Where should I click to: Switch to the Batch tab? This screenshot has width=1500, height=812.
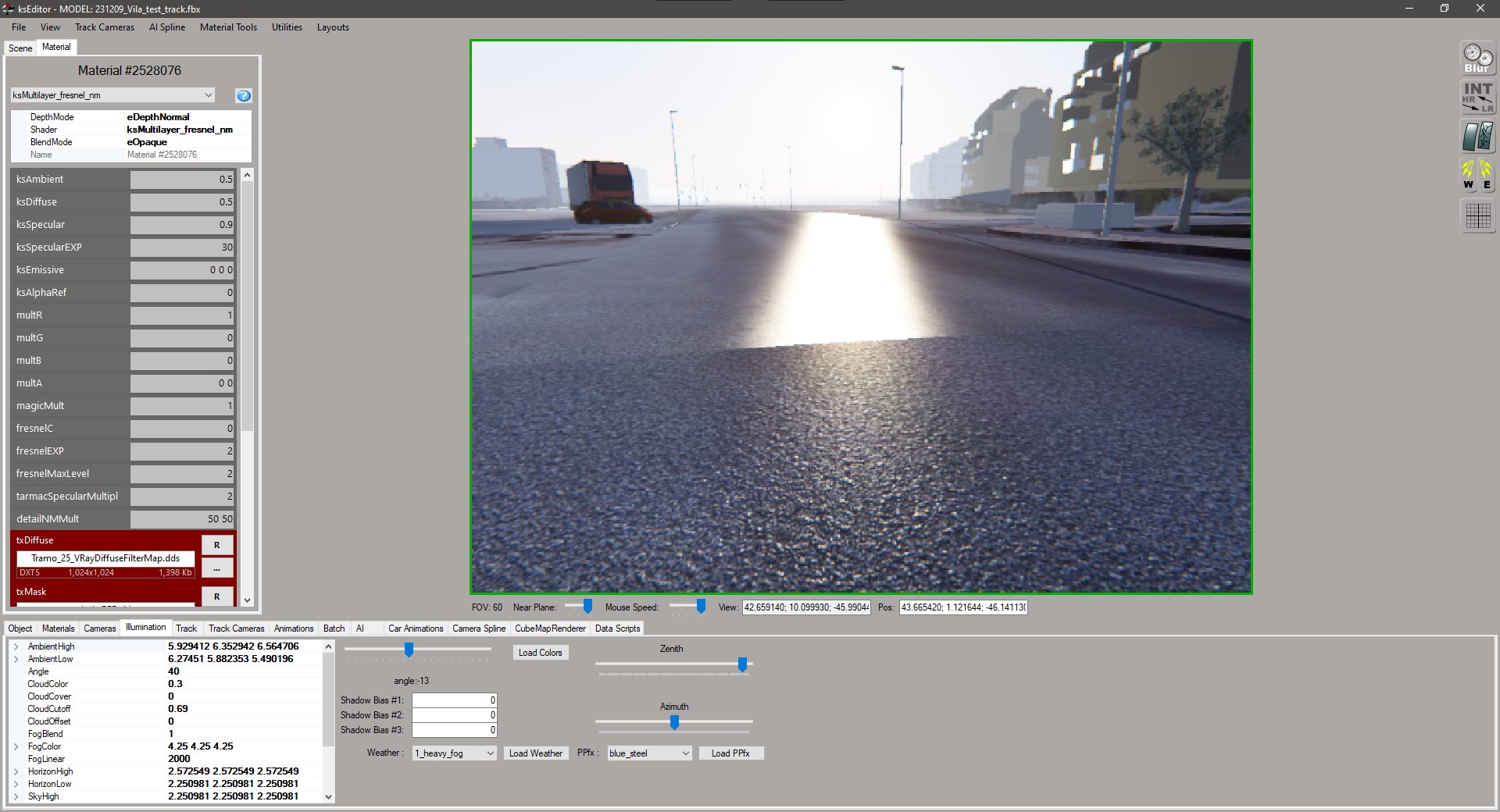click(334, 629)
